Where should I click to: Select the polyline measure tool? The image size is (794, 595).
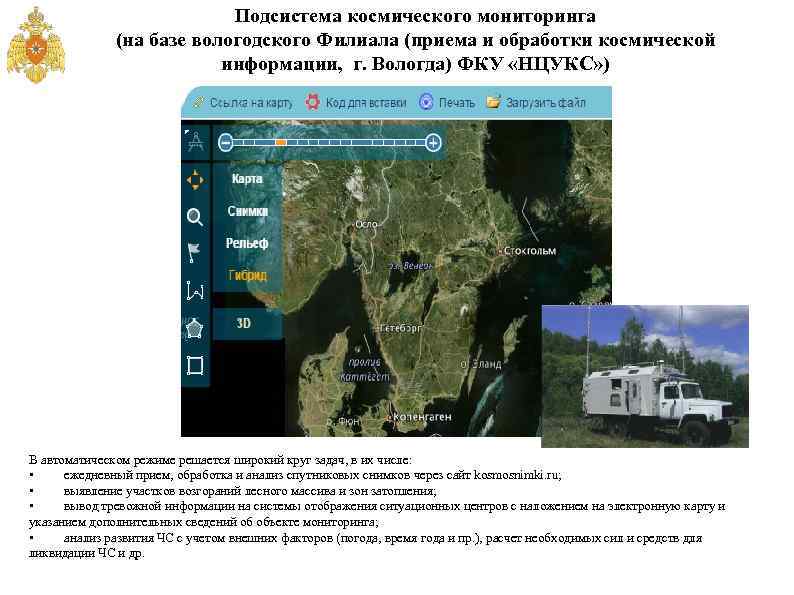click(x=195, y=291)
